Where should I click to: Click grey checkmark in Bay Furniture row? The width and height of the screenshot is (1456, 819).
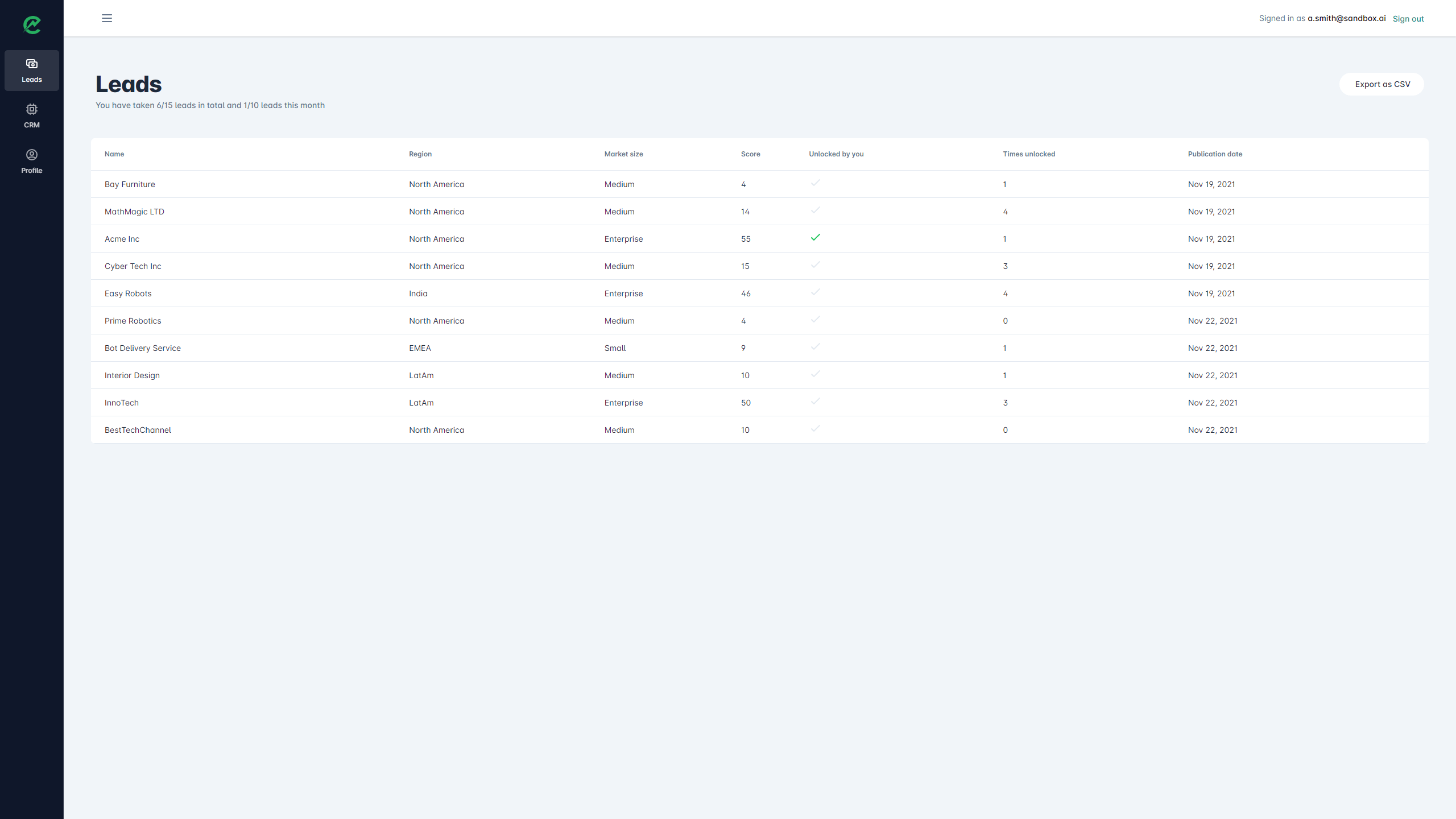coord(816,183)
